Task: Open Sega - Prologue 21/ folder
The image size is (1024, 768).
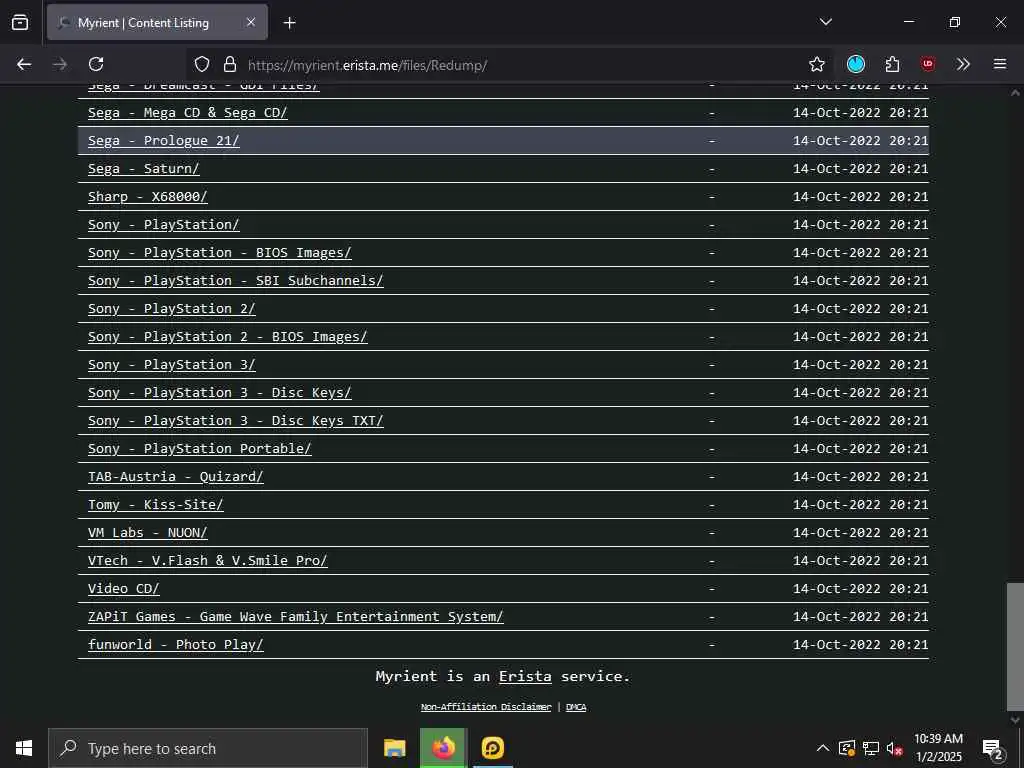Action: click(x=164, y=141)
